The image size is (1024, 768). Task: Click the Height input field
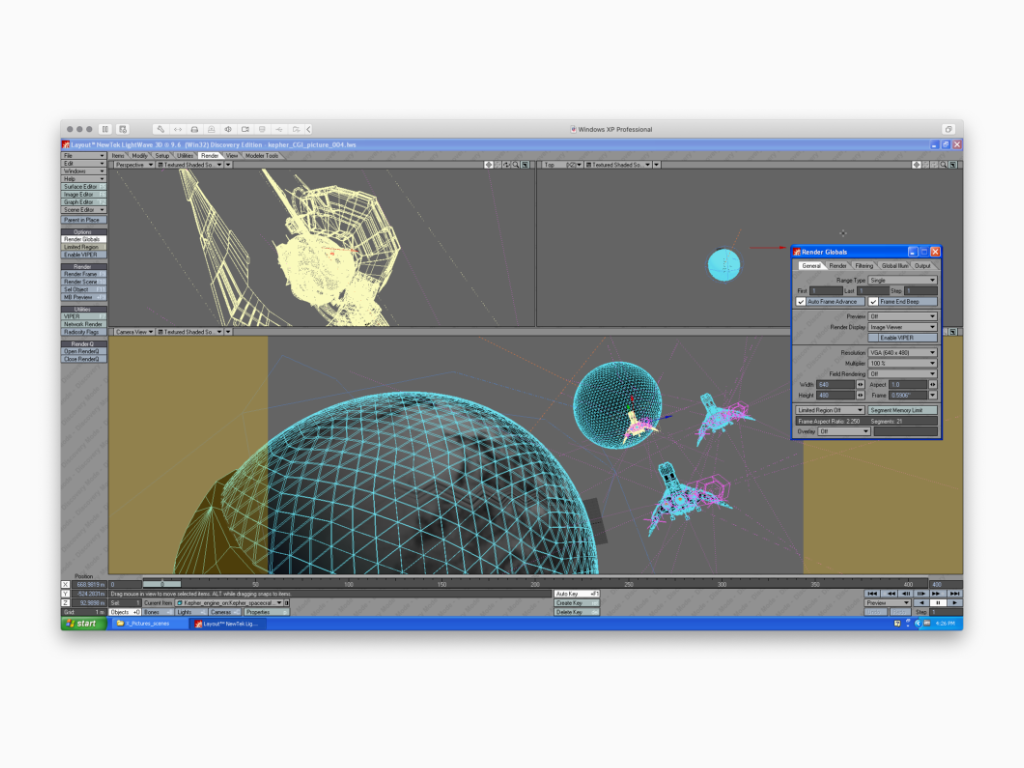click(x=836, y=395)
